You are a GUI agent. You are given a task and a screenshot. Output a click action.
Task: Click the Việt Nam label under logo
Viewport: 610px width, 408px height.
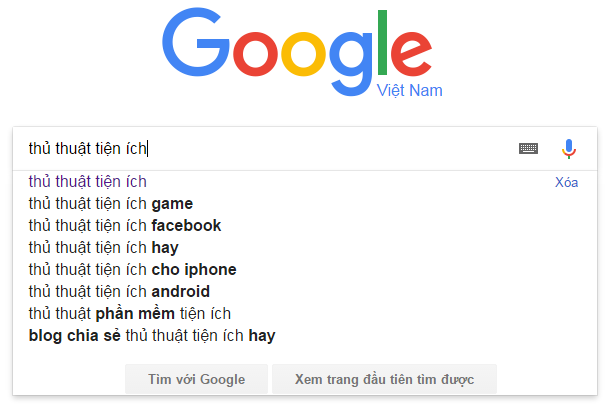point(409,91)
